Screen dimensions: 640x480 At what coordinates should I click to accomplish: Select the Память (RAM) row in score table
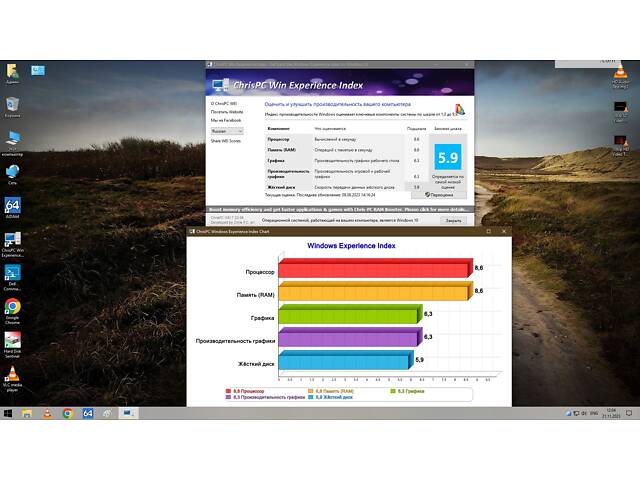(345, 150)
